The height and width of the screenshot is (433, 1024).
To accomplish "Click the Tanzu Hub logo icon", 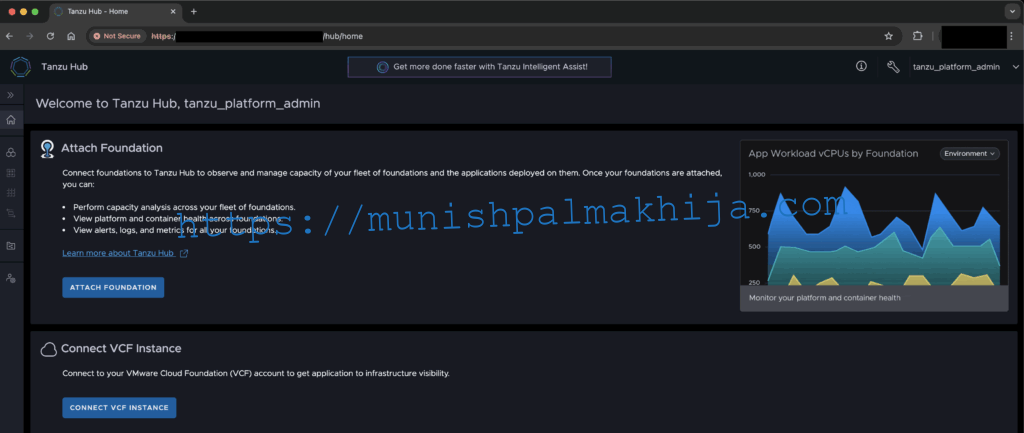I will (21, 67).
